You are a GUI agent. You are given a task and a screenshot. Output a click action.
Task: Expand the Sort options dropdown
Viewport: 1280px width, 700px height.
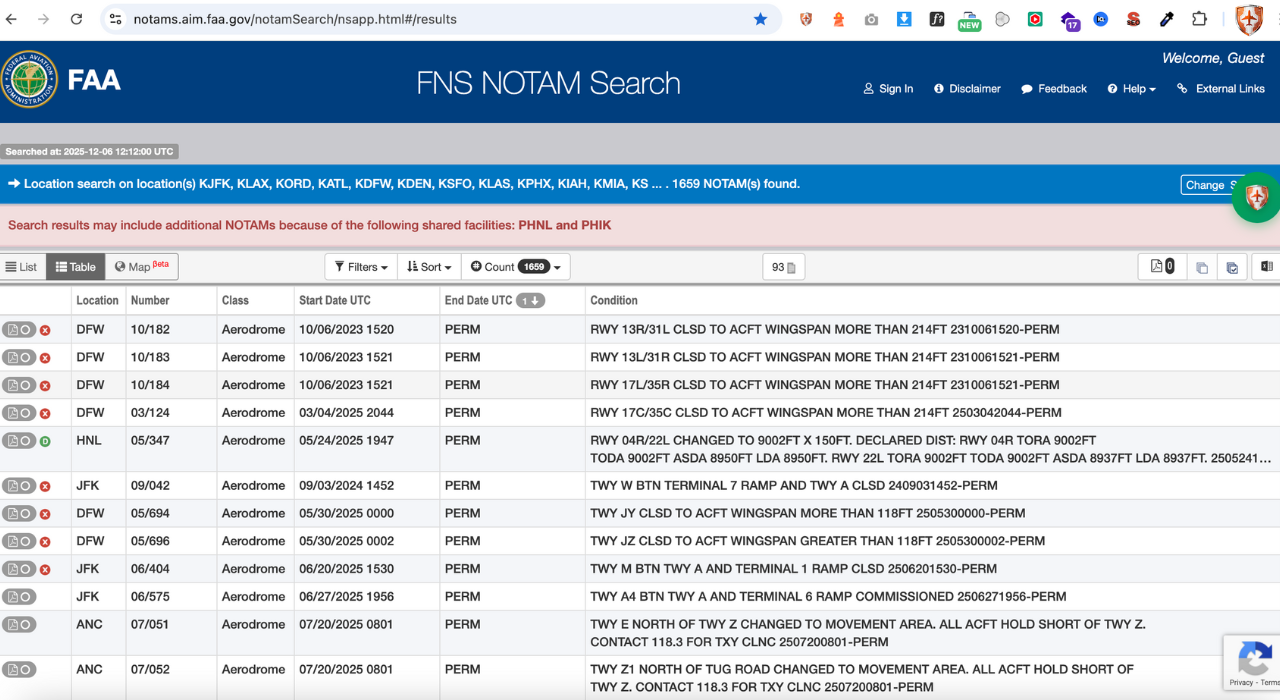click(x=428, y=266)
